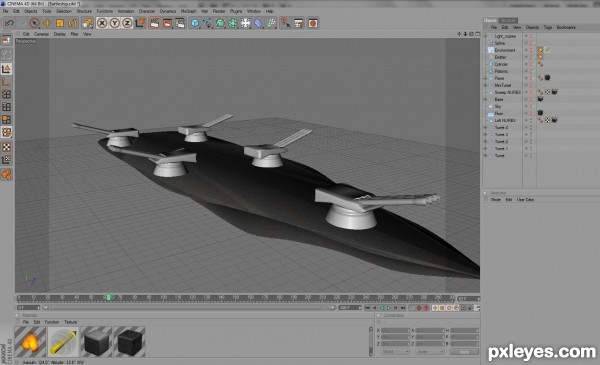600x365 pixels.
Task: Click the green timeline playhead marker
Action: 109,297
